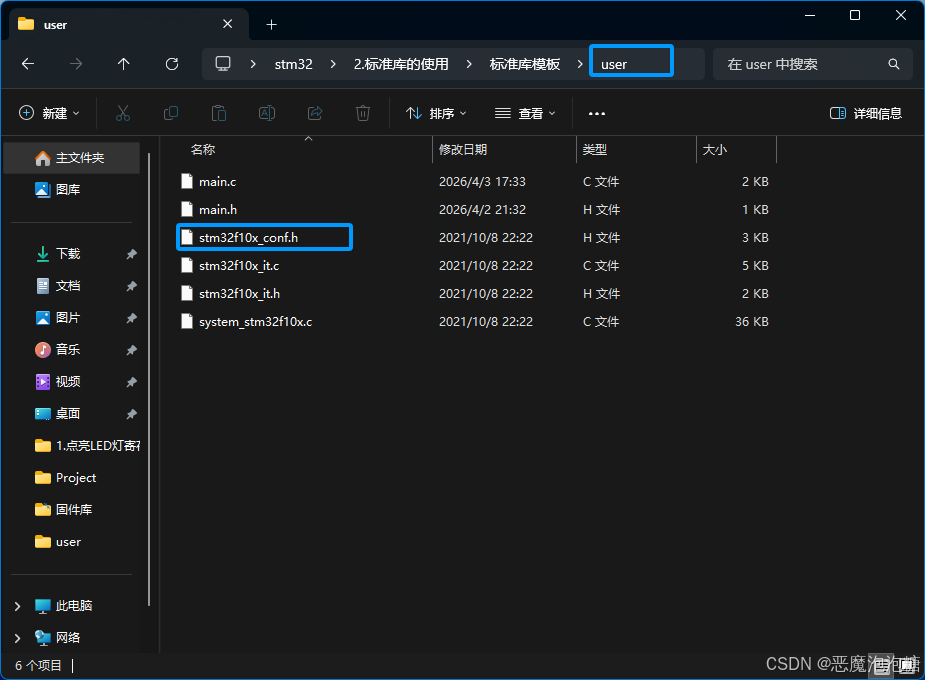Navigate to 标准库模板 breadcrumb
Screen dimensions: 925x680
pos(524,64)
